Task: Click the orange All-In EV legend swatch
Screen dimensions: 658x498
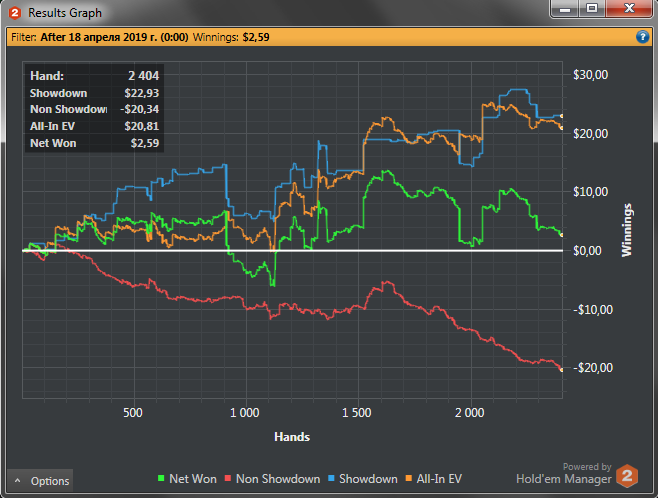Action: pyautogui.click(x=408, y=478)
